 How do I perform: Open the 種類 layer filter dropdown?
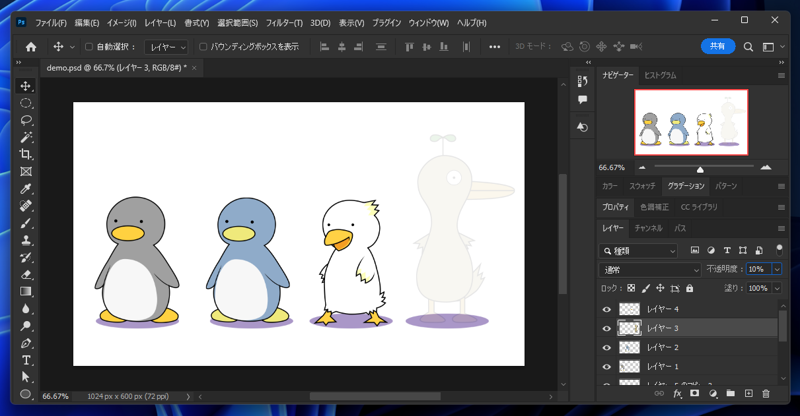click(x=639, y=250)
